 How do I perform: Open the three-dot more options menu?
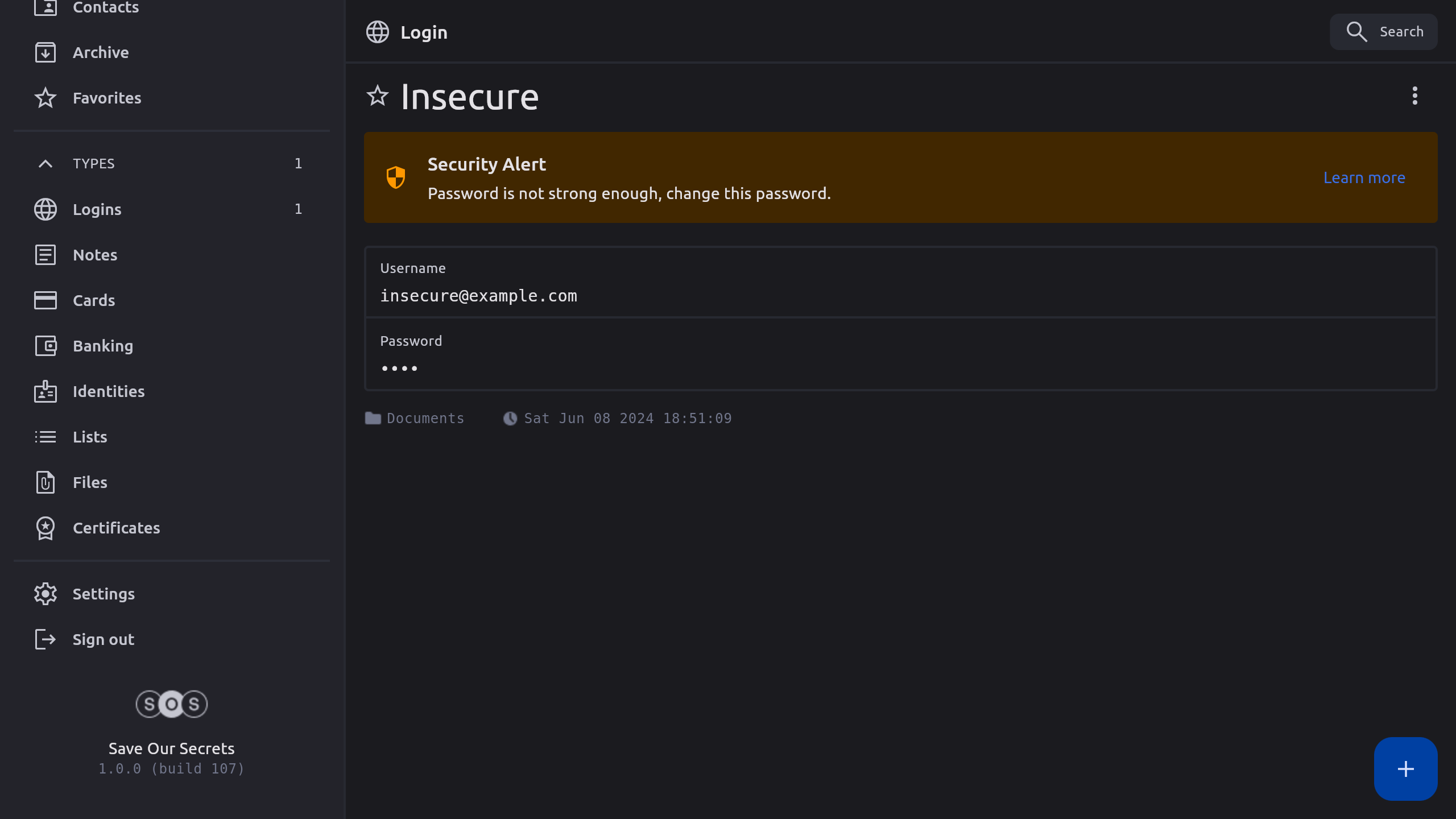pos(1414,96)
